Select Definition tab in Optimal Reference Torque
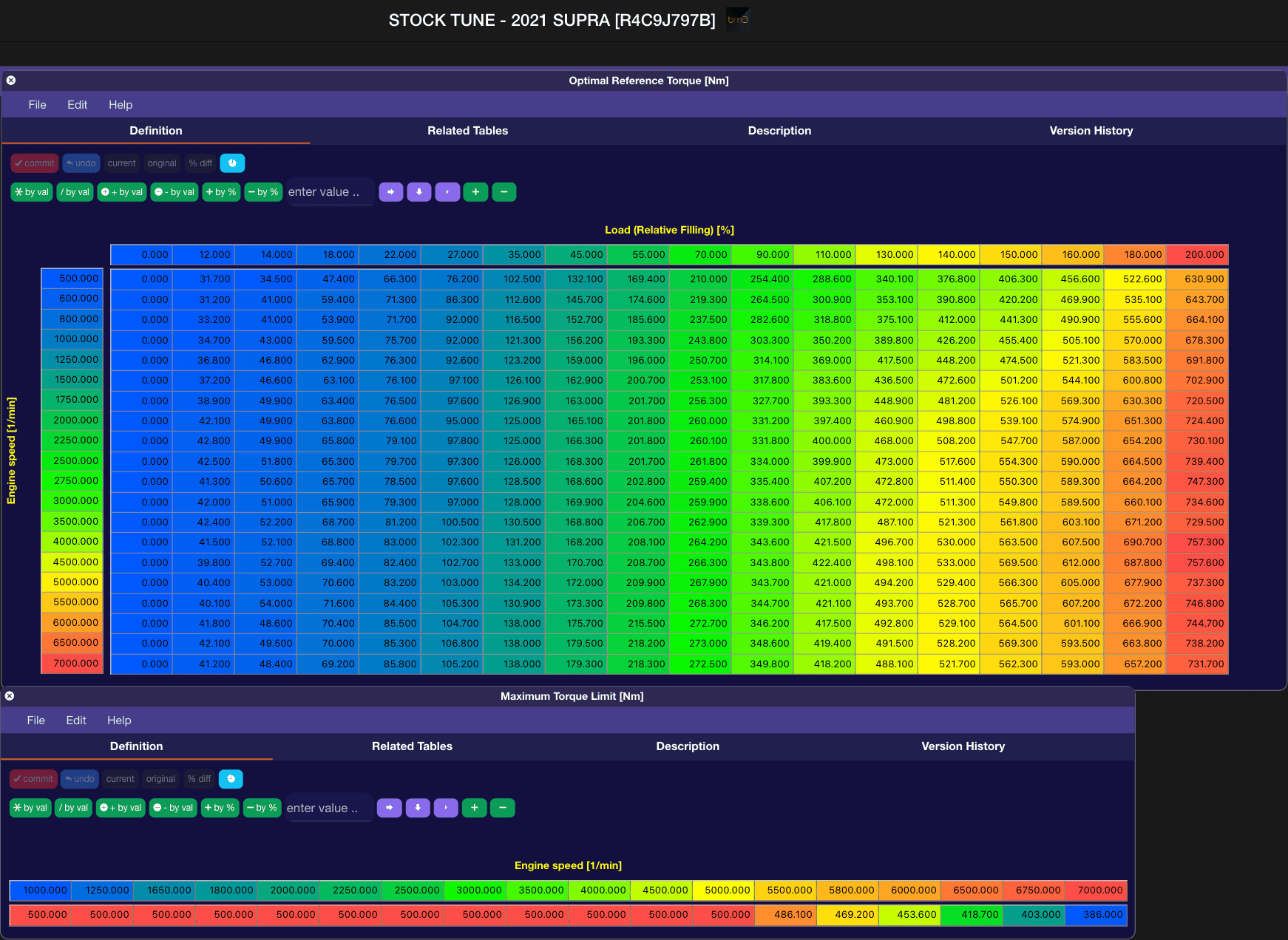The width and height of the screenshot is (1288, 940). tap(155, 131)
